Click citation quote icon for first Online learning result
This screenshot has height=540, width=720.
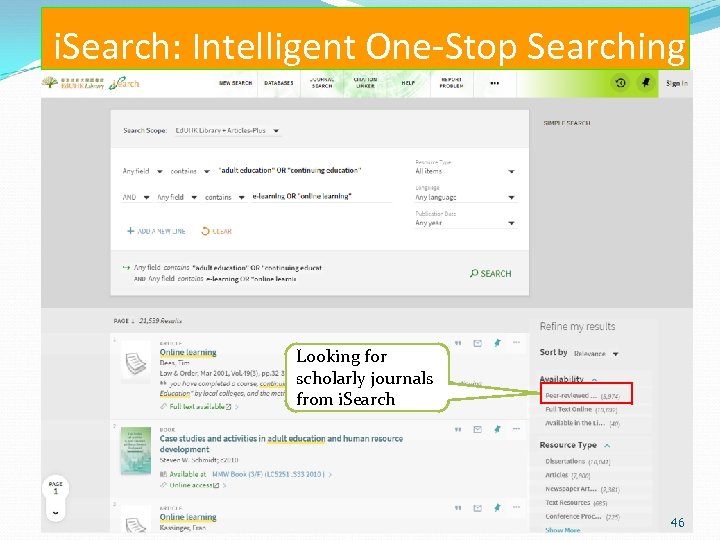458,343
